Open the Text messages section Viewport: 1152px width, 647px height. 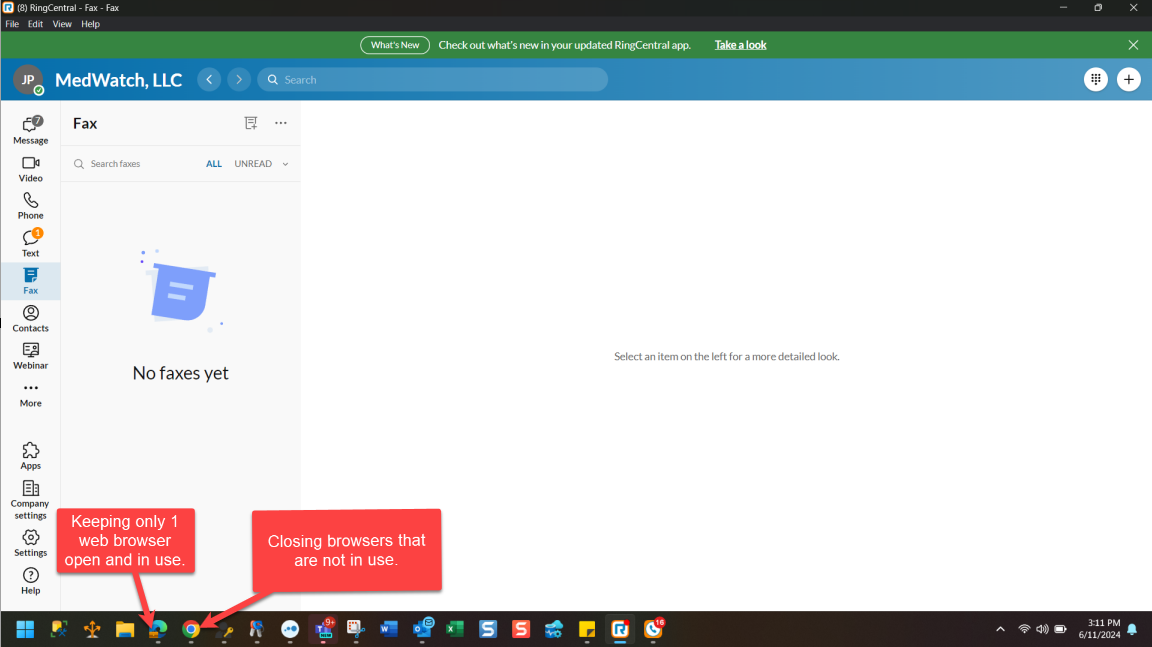[30, 243]
